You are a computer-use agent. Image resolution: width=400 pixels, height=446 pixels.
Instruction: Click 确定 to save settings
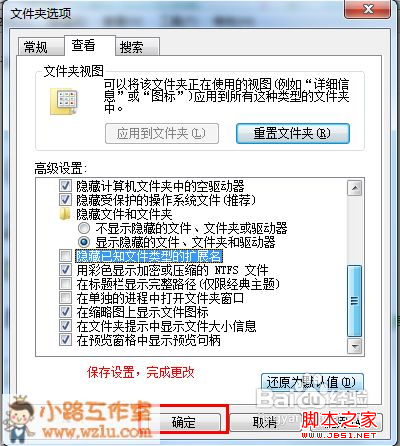click(x=184, y=422)
